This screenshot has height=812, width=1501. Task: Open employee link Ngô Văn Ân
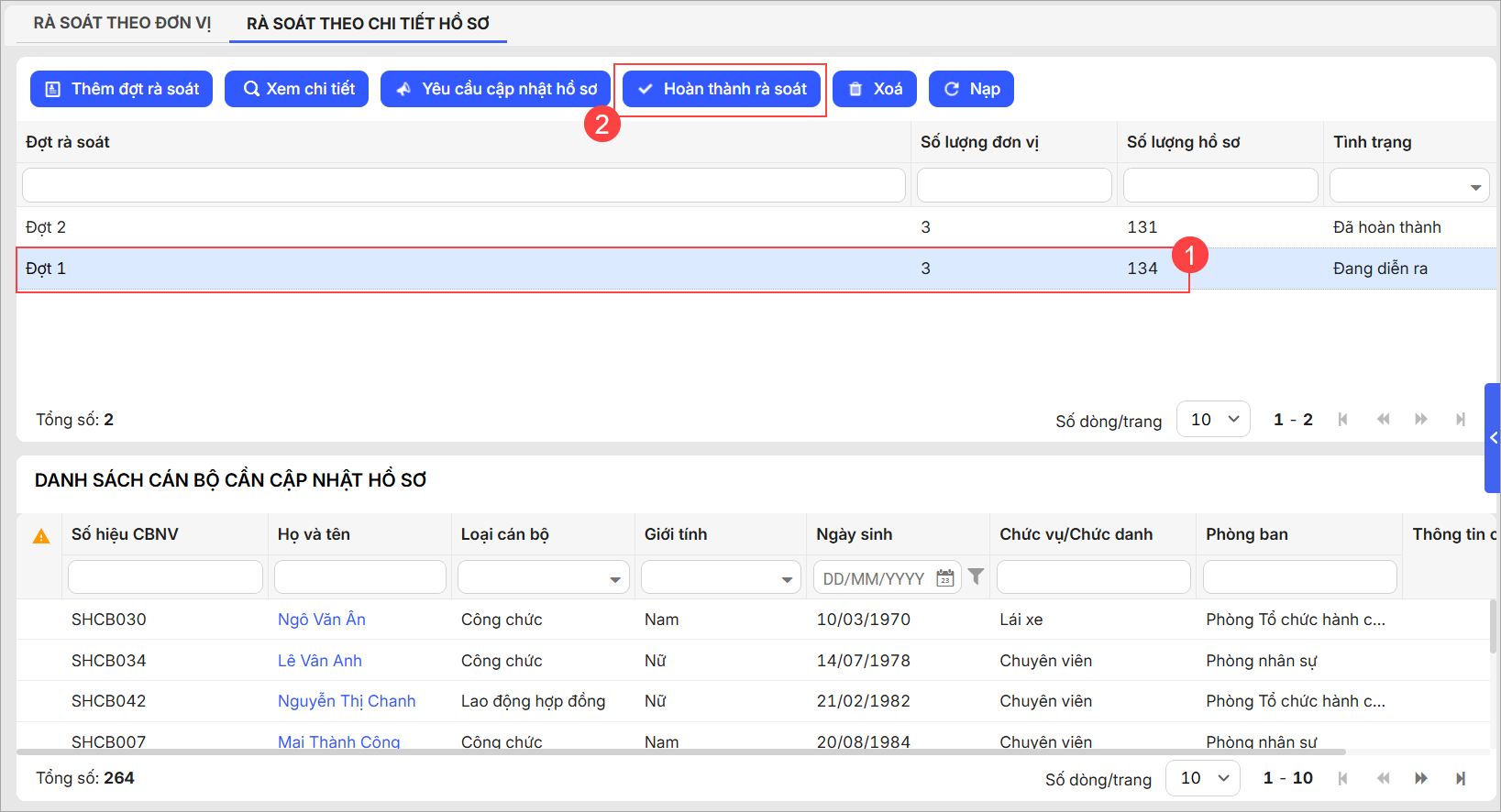pyautogui.click(x=321, y=620)
